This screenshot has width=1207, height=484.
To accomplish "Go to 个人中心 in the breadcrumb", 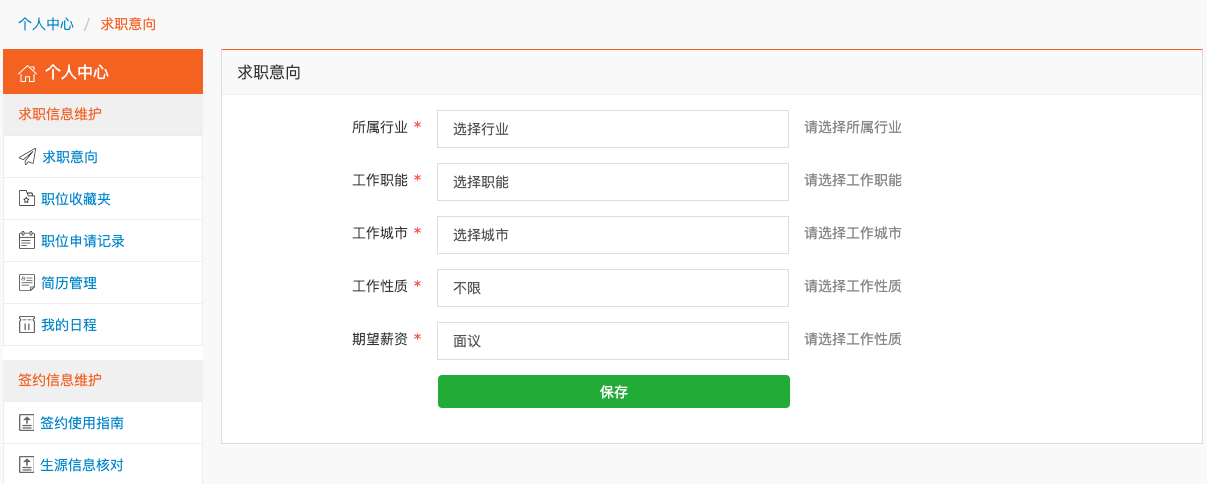I will pos(46,24).
